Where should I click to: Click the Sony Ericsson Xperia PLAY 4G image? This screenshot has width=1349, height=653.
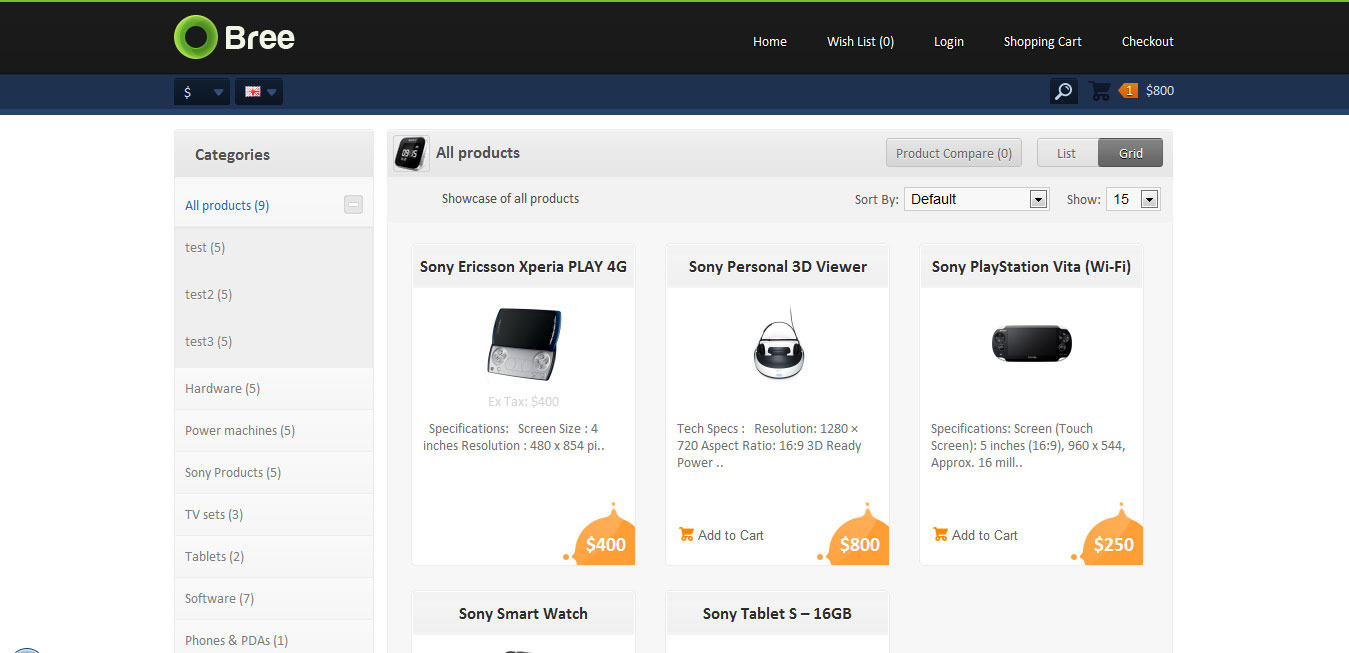[x=524, y=344]
